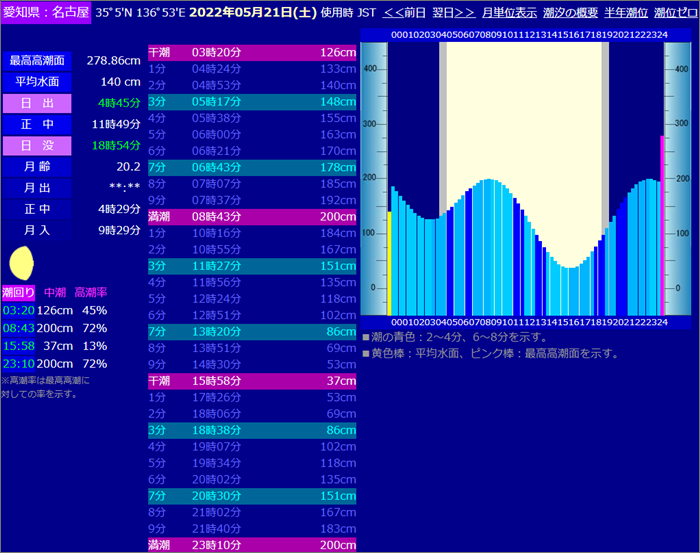700x553 pixels.
Task: Click the 15:58 tide summary row
Action: pos(54,346)
